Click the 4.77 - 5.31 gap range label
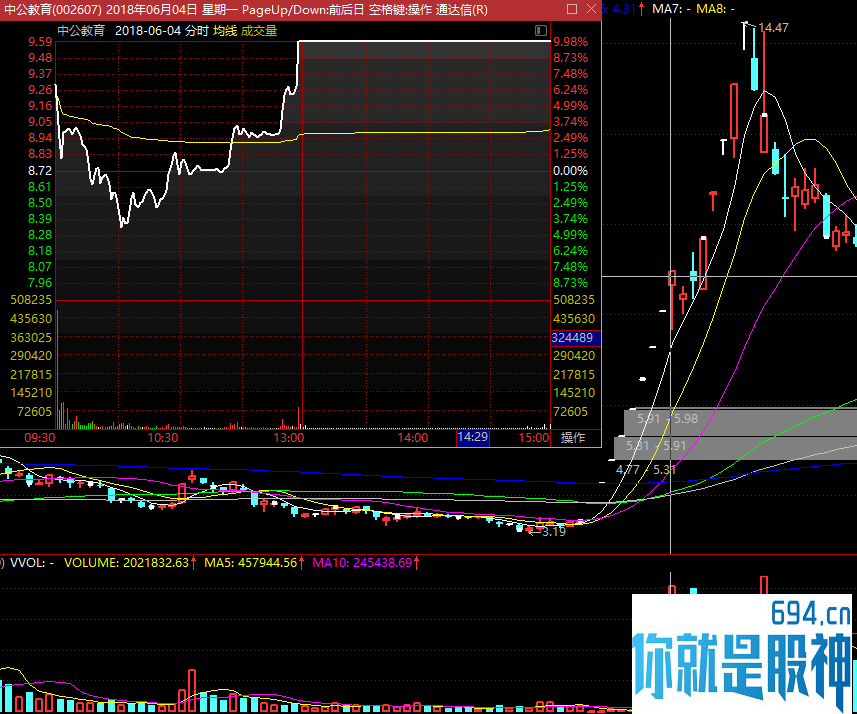This screenshot has height=714, width=857. pyautogui.click(x=646, y=469)
